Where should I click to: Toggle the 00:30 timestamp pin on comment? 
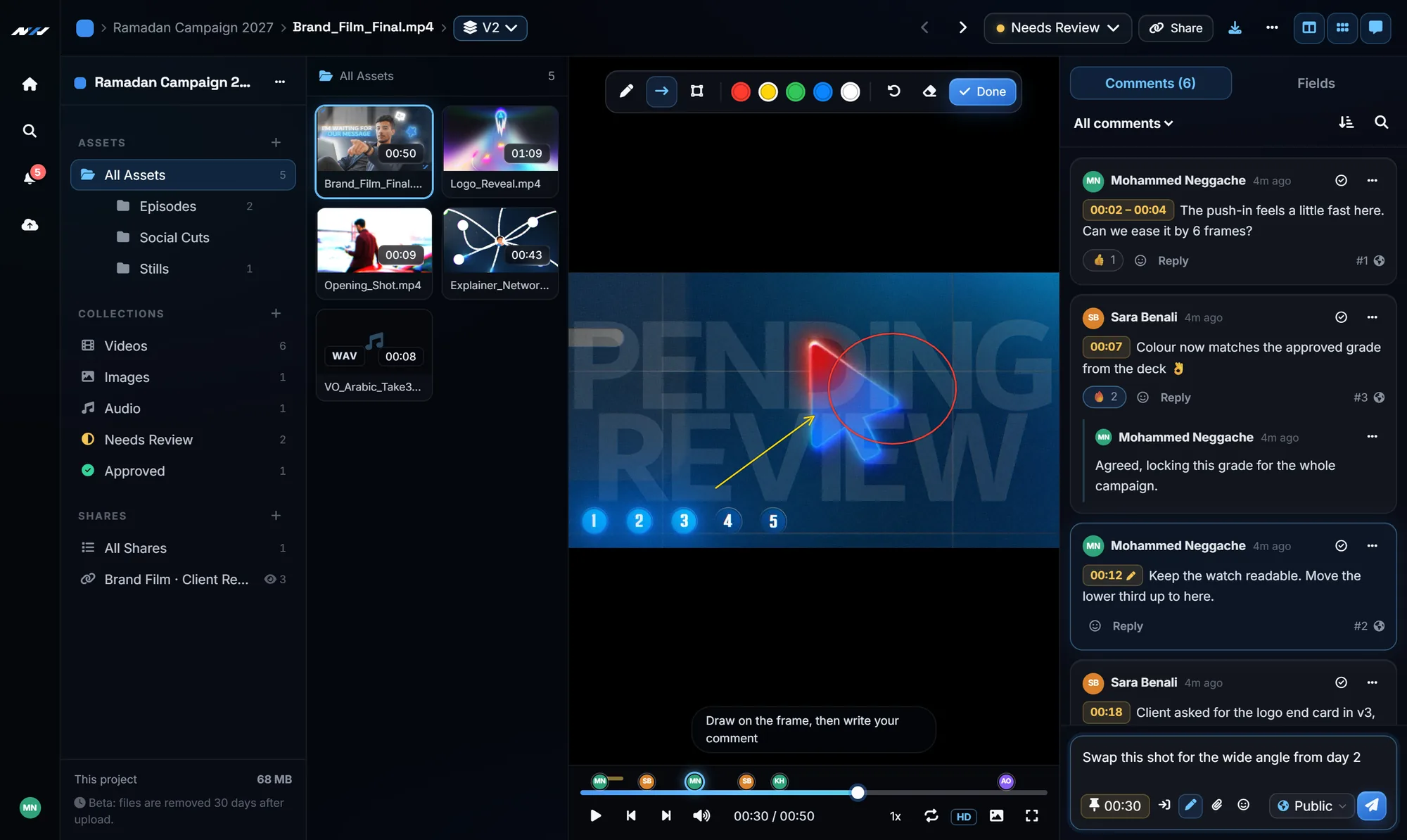tap(1115, 806)
